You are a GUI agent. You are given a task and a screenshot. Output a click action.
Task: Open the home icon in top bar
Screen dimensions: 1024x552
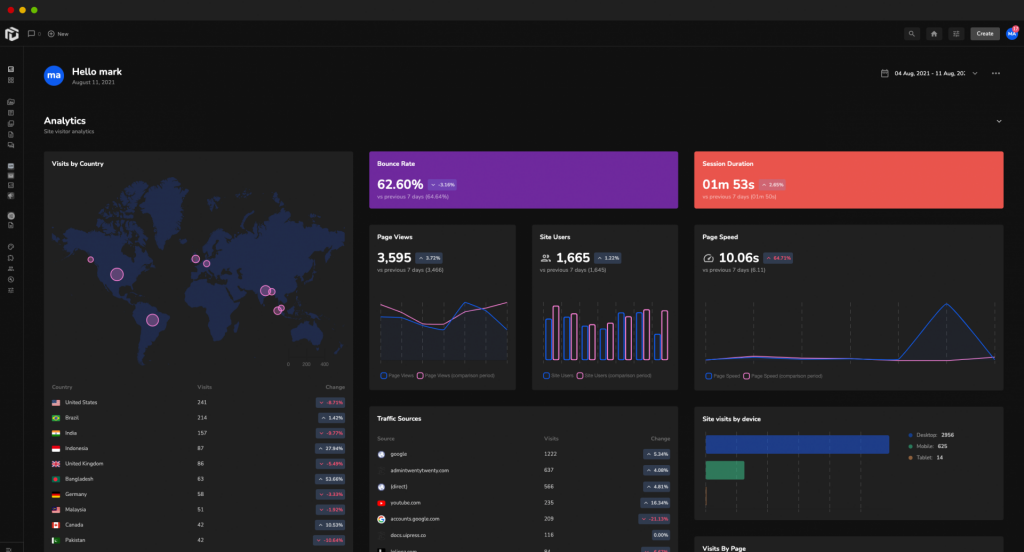(x=934, y=34)
